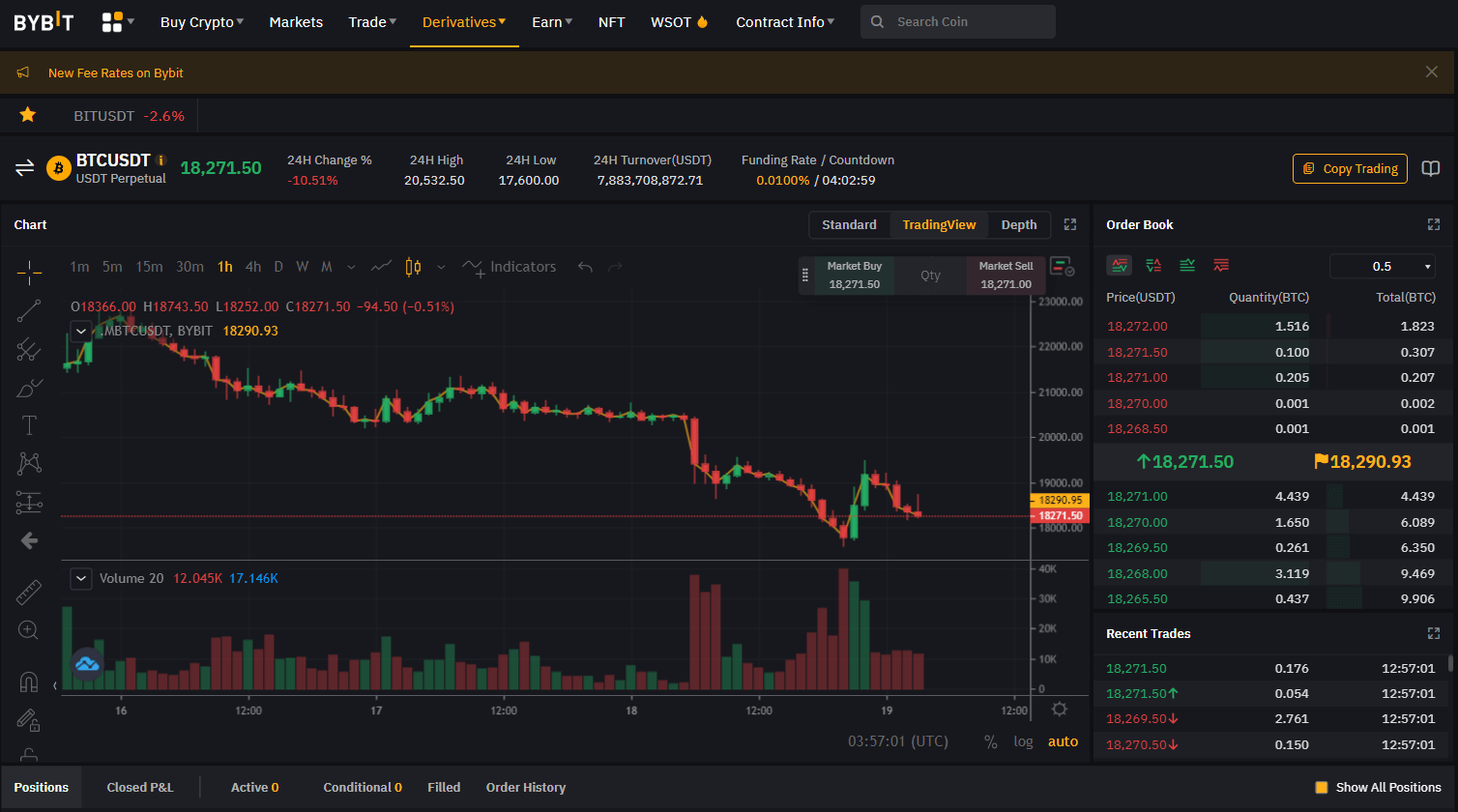The image size is (1458, 812).
Task: Expand chart to fullscreen
Action: 1070,224
